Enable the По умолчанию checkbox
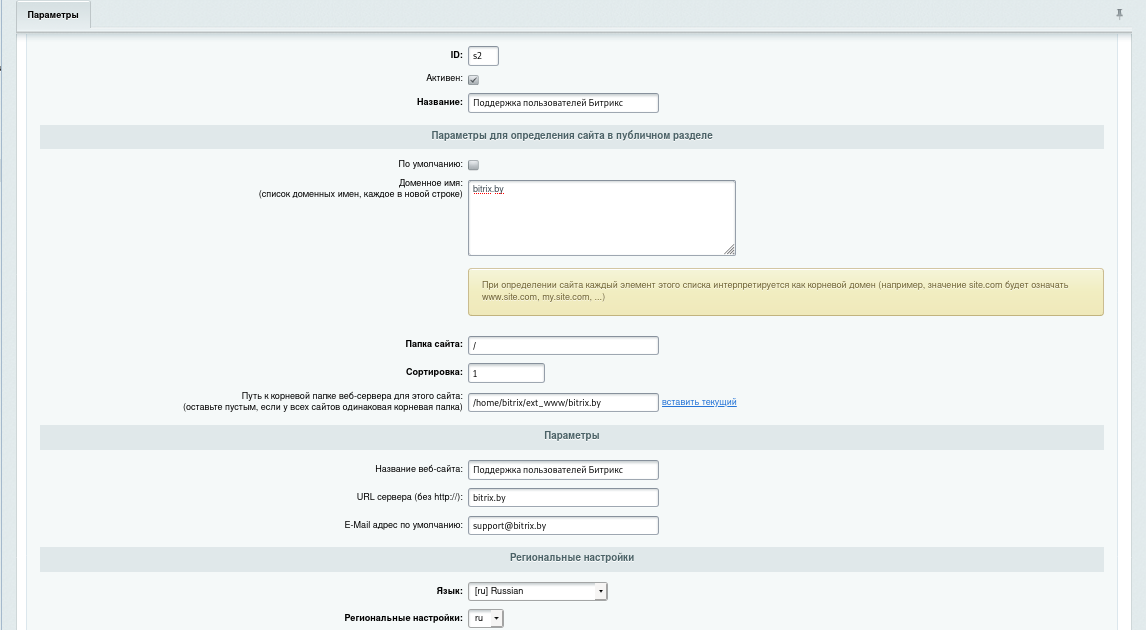This screenshot has width=1146, height=630. [474, 165]
